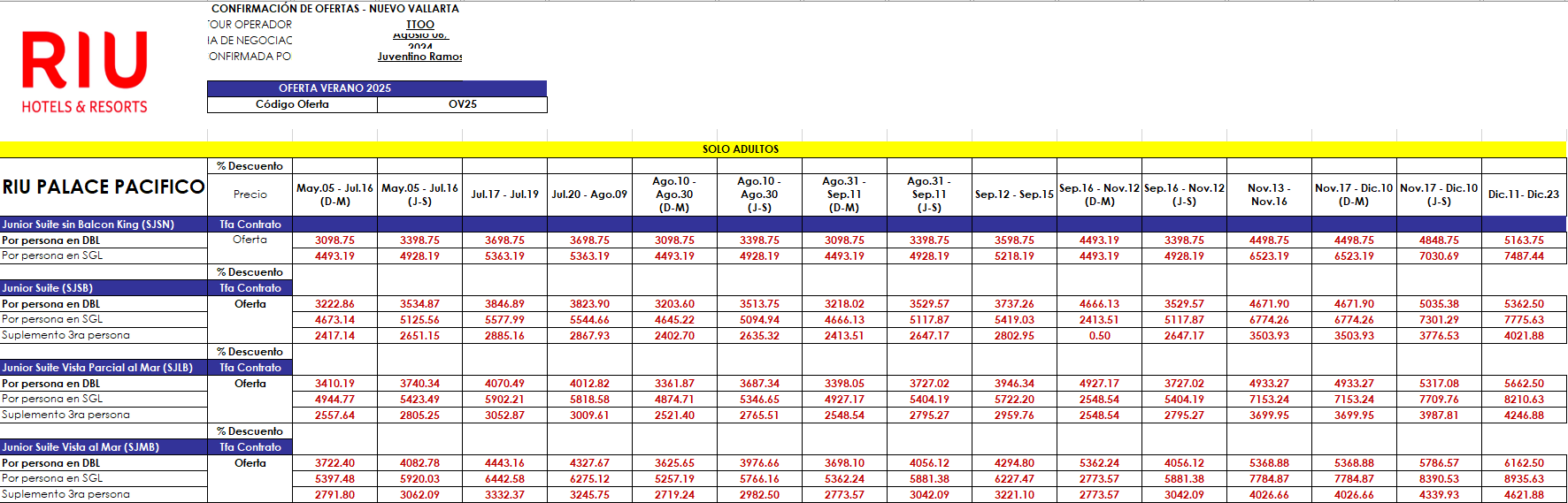Select the 'Junior Suite (SJSB)' row header
This screenshot has width=1568, height=503.
pyautogui.click(x=104, y=288)
